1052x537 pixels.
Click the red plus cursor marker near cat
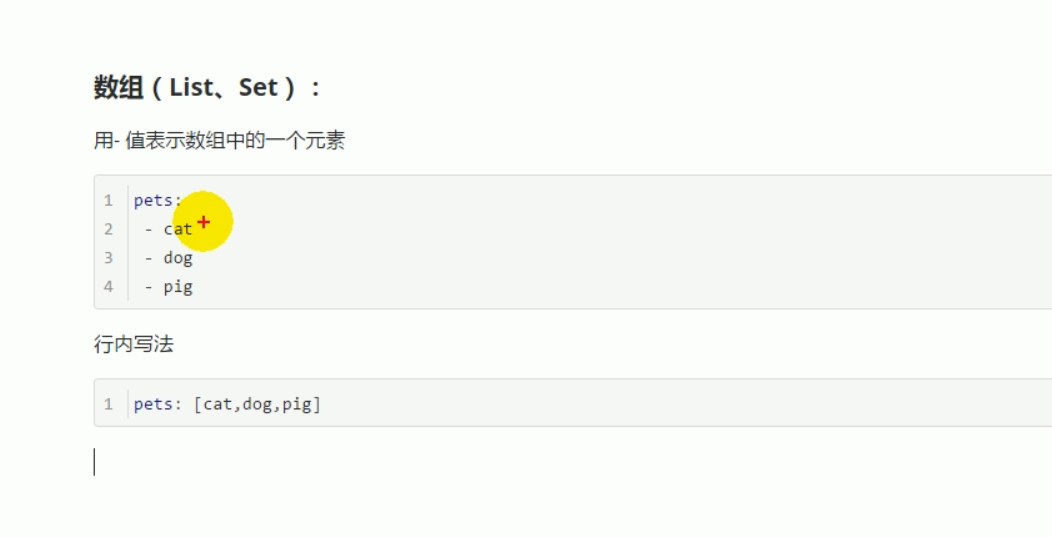(x=204, y=222)
